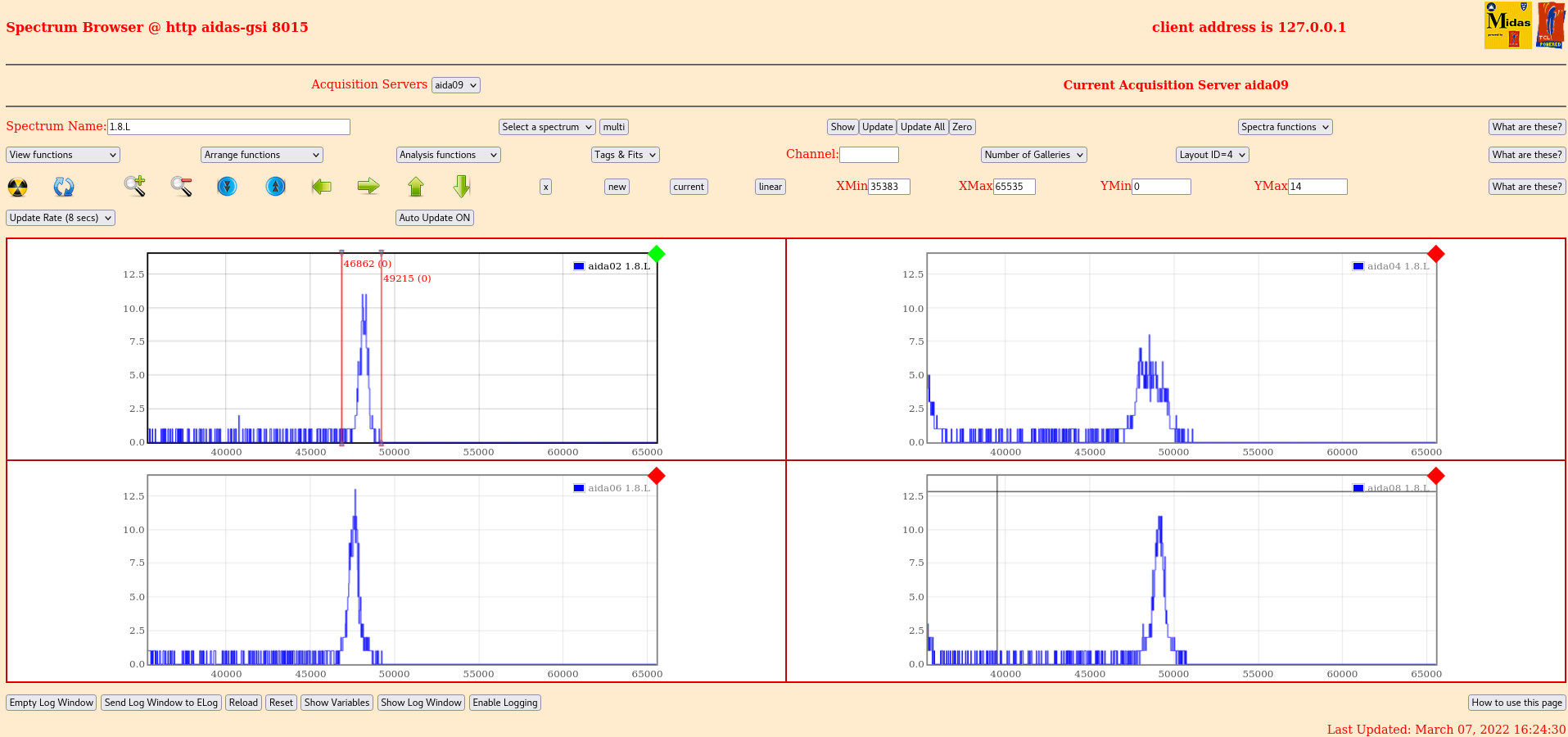Open the Layout ID=4 dropdown
Screen dimensions: 1568x737
point(1212,155)
